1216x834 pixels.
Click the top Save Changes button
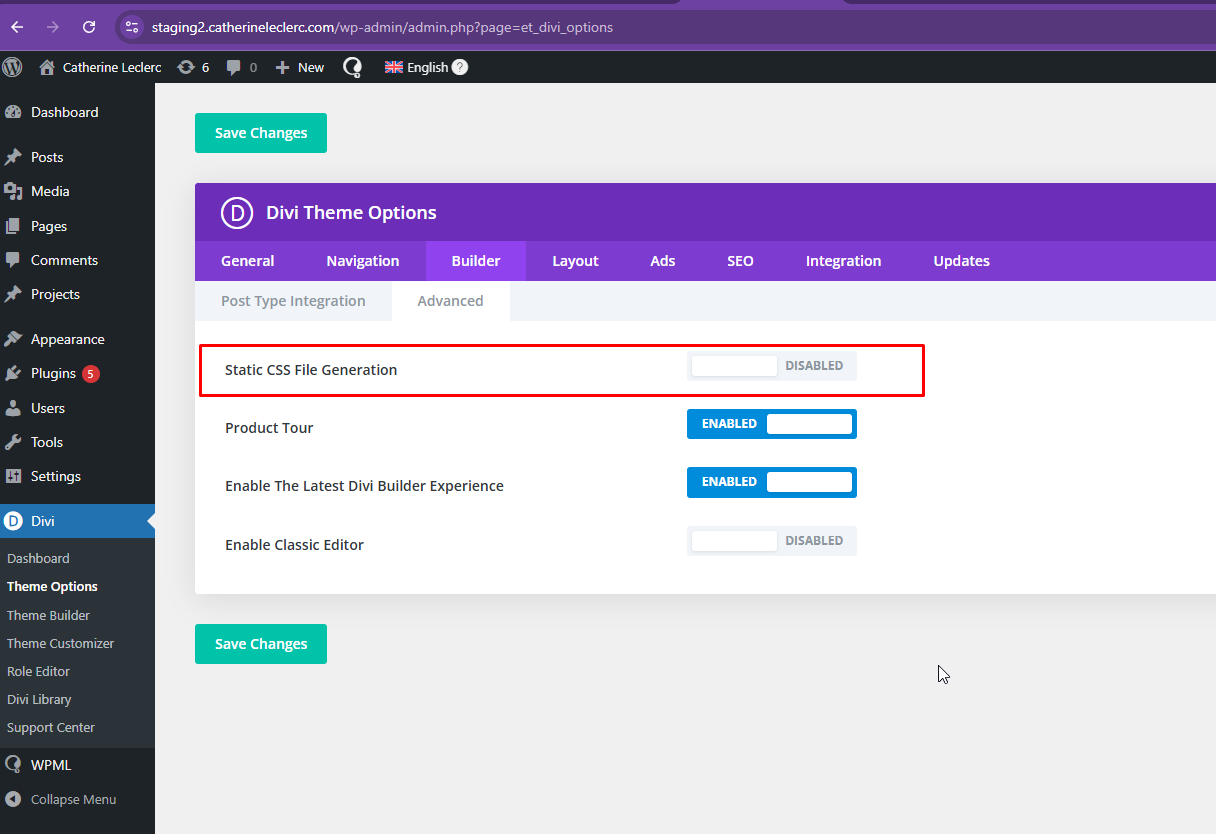coord(261,133)
